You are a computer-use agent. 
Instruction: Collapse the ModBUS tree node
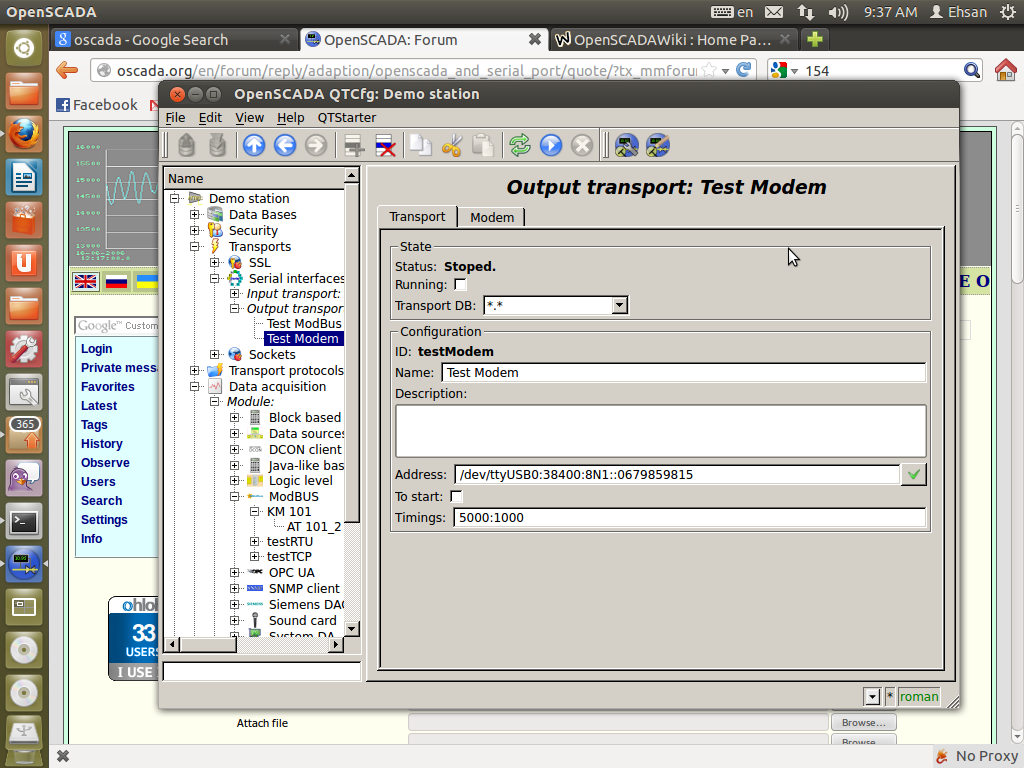pyautogui.click(x=235, y=497)
